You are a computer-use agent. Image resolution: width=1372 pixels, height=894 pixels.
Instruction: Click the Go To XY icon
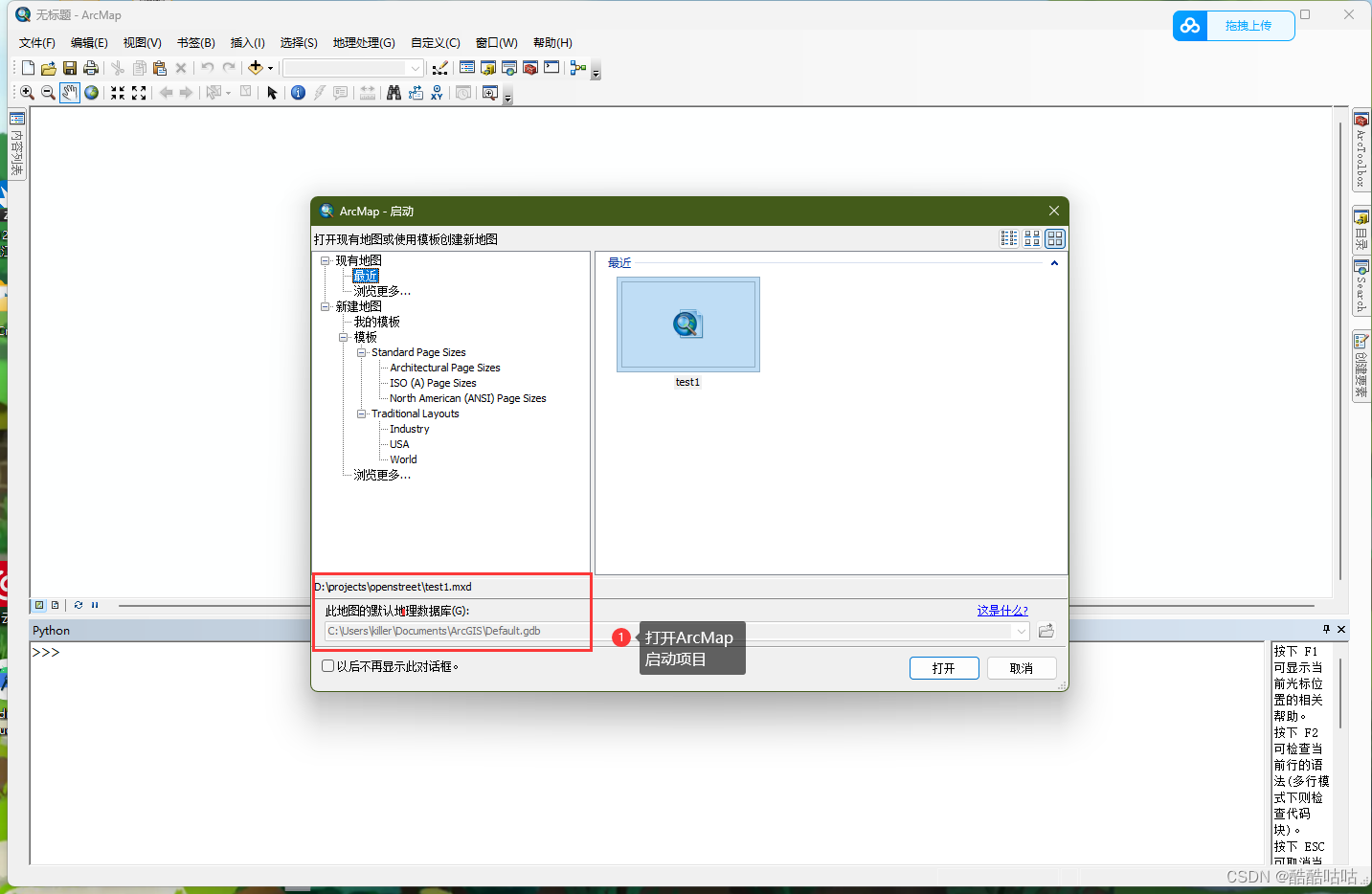(437, 93)
